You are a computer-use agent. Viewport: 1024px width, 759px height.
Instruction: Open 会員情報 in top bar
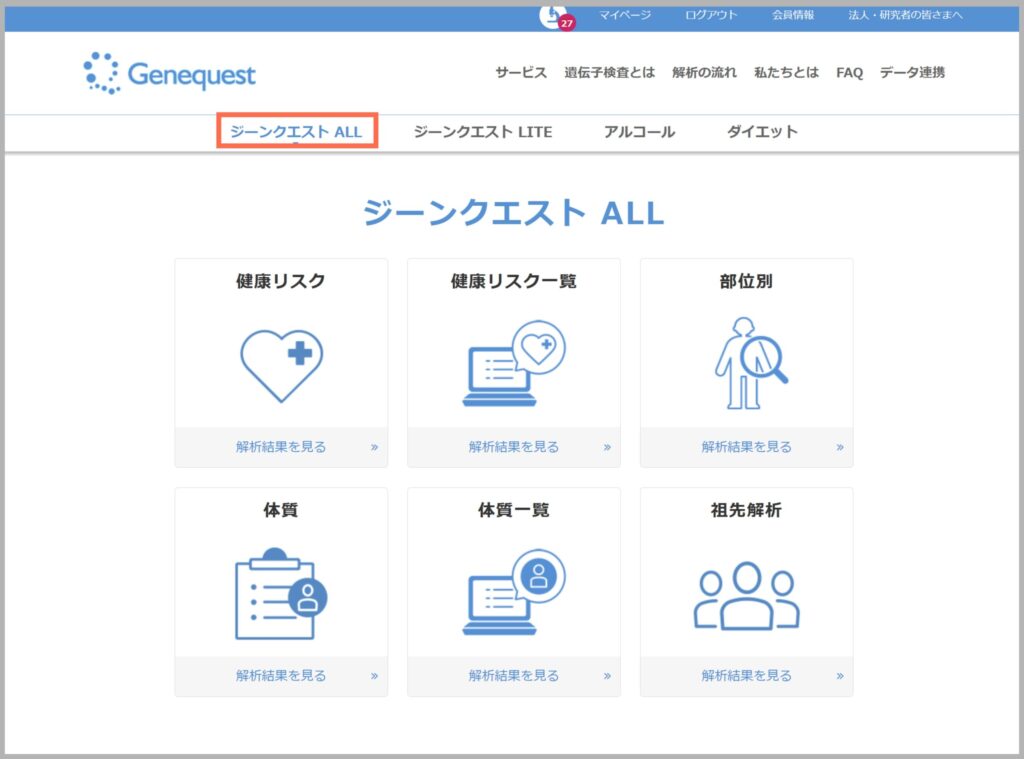coord(793,15)
